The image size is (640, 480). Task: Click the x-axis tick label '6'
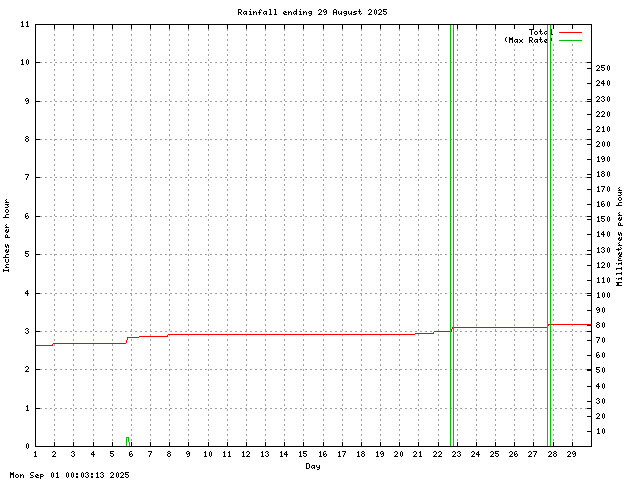tap(131, 454)
